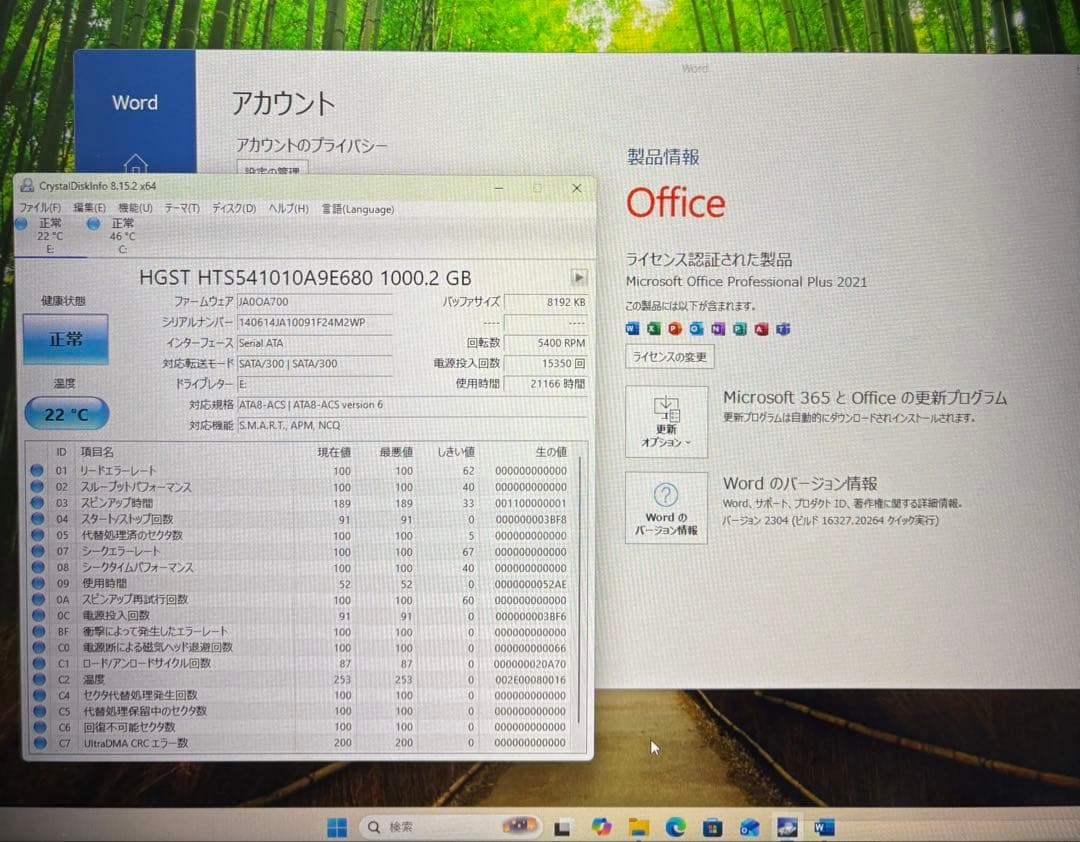Click the 正常 health status button

[65, 340]
